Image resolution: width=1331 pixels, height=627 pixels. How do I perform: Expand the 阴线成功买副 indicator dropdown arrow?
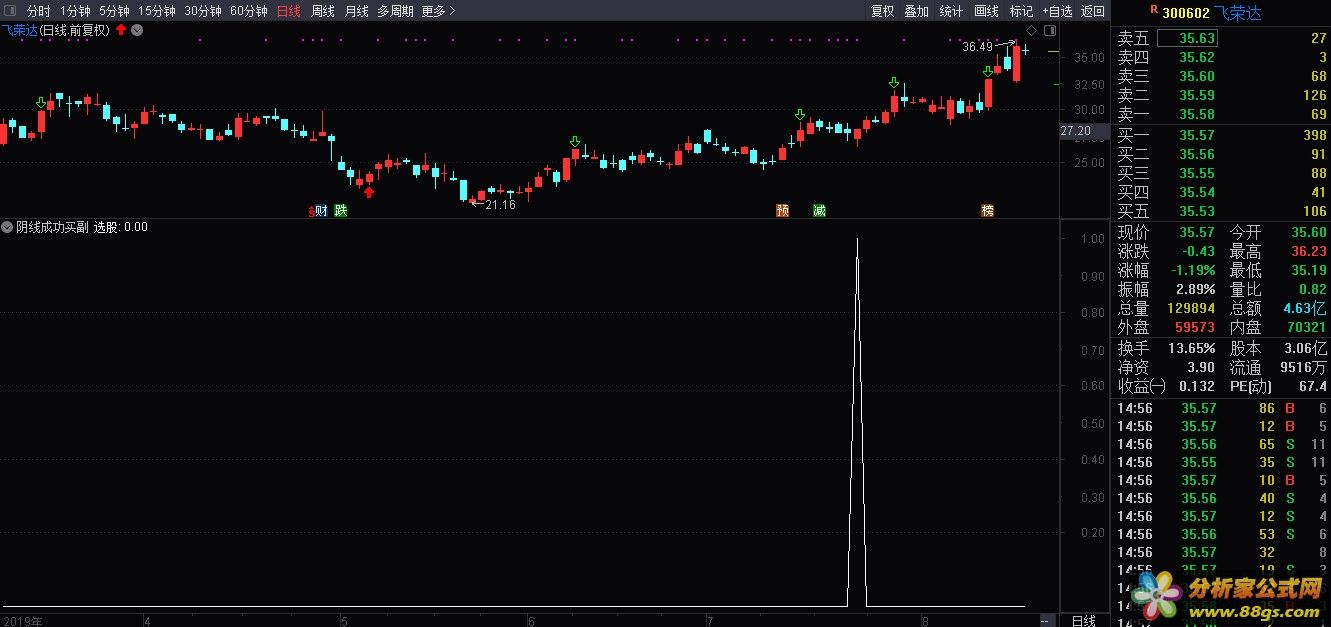(7, 227)
